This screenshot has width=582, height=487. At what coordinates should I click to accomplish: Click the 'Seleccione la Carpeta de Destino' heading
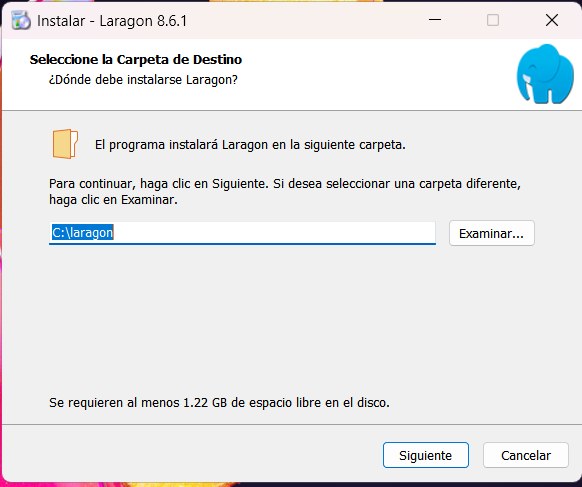pos(136,59)
